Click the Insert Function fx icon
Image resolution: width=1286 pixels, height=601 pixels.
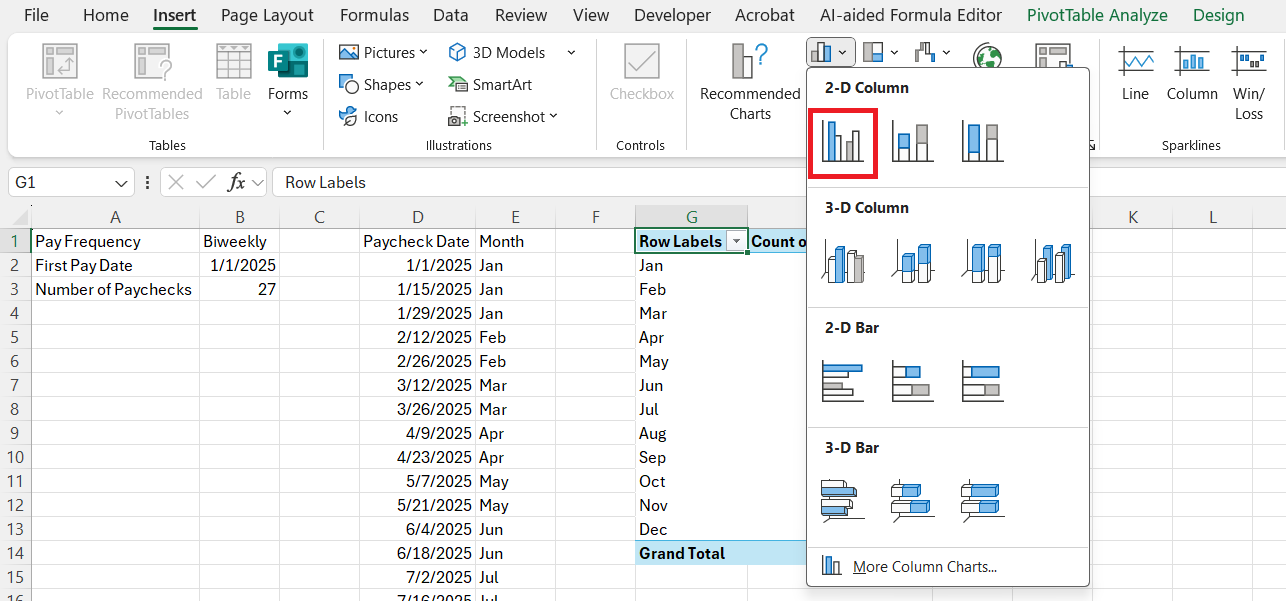(237, 182)
